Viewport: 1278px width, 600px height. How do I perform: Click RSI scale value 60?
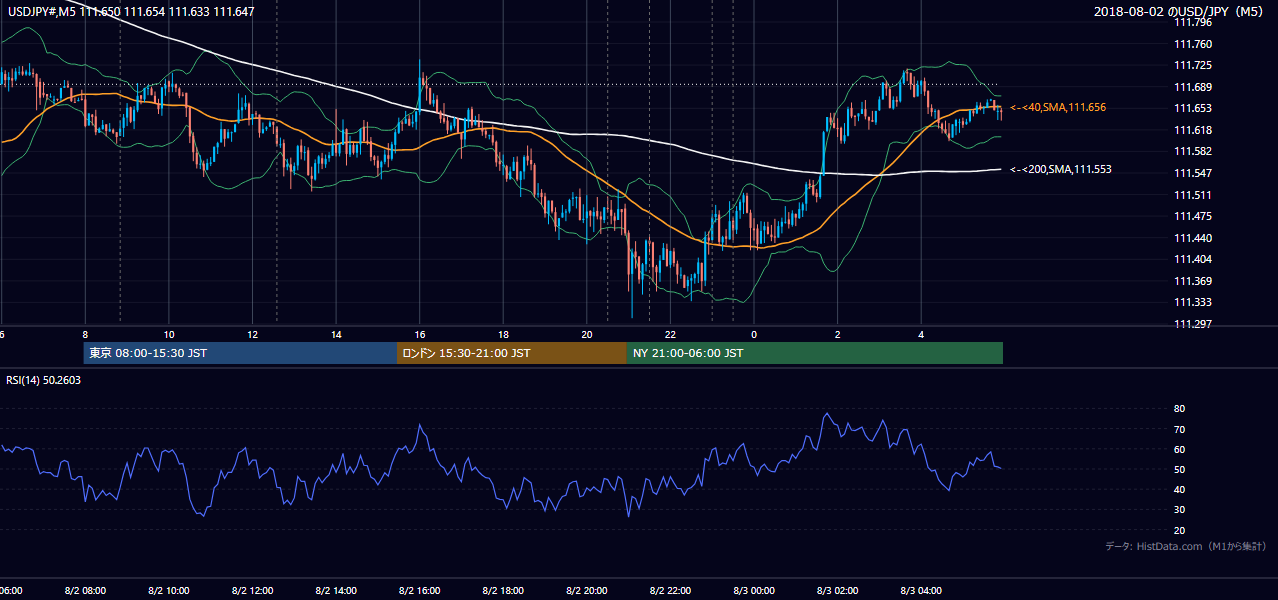tap(1179, 449)
